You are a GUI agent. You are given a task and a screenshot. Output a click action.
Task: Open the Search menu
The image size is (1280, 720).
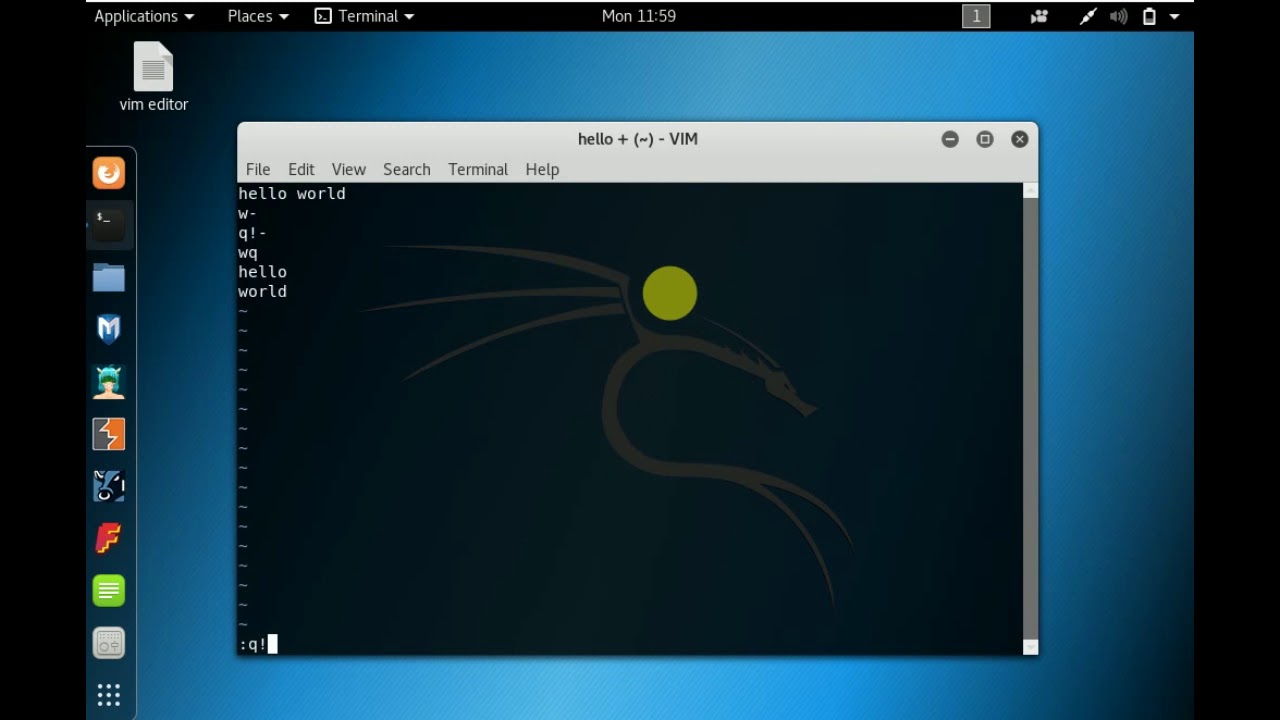pyautogui.click(x=407, y=169)
